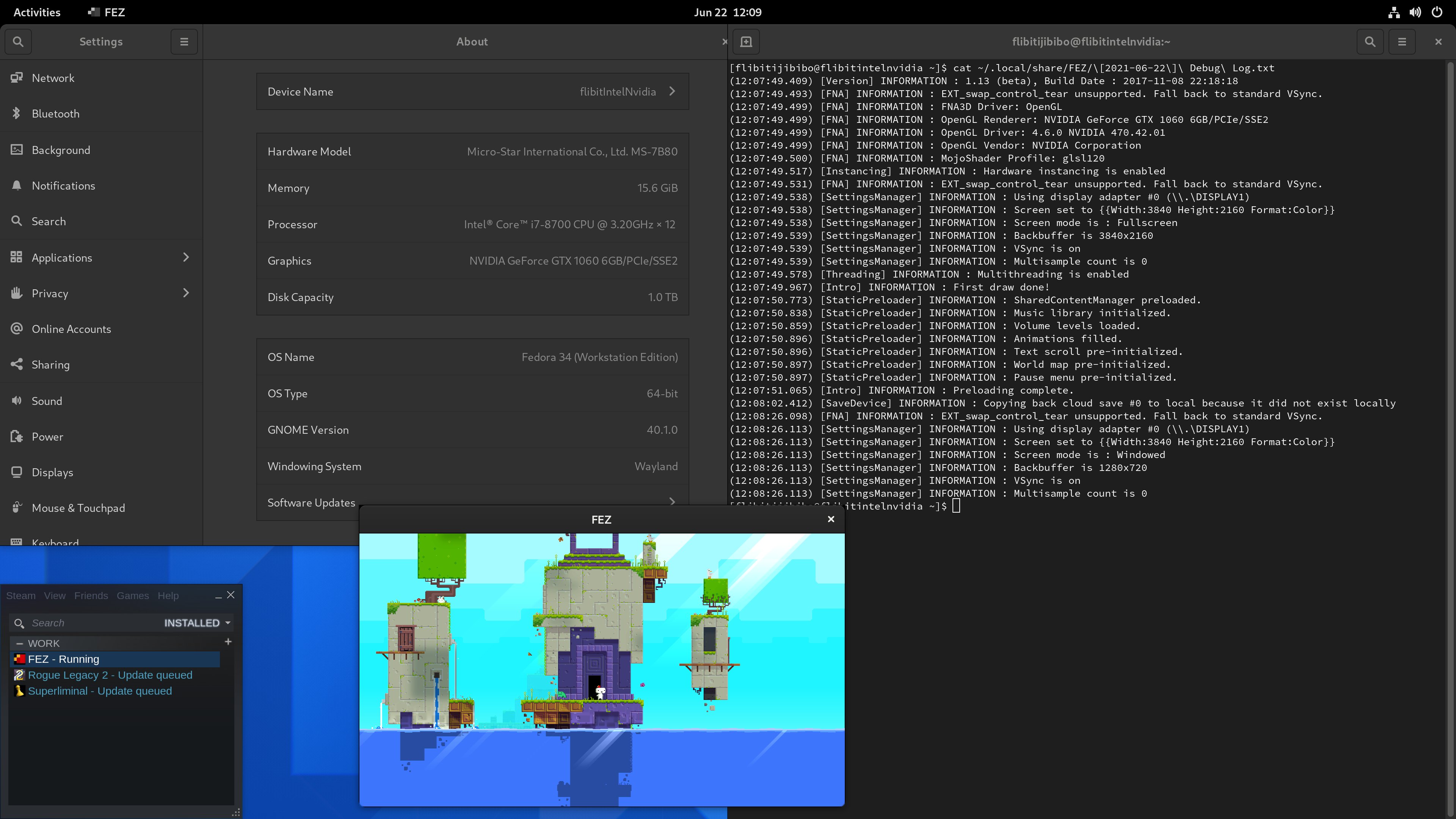Image resolution: width=1456 pixels, height=819 pixels.
Task: Open Software Updates row
Action: pos(472,502)
